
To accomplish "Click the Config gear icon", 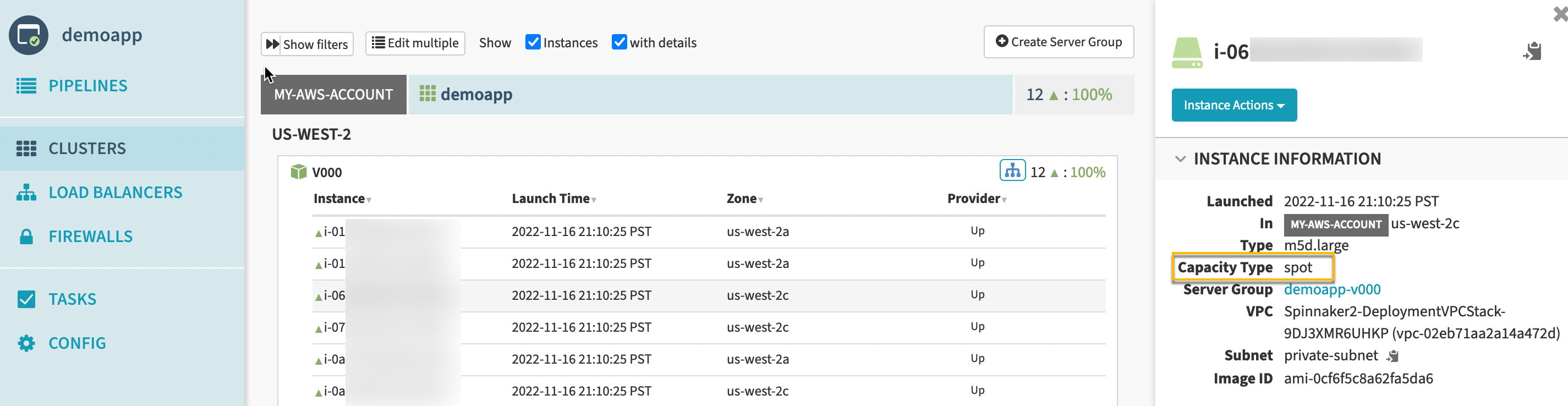I will [26, 343].
